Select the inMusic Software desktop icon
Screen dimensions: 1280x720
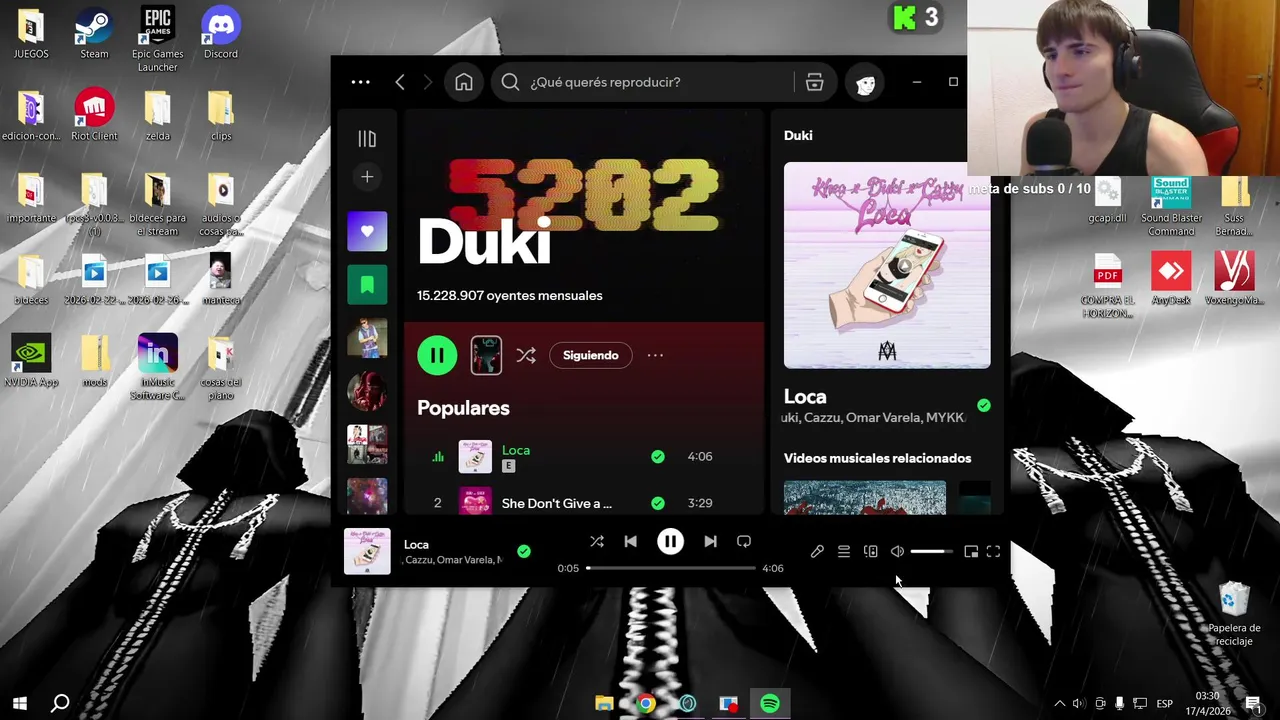tap(157, 367)
